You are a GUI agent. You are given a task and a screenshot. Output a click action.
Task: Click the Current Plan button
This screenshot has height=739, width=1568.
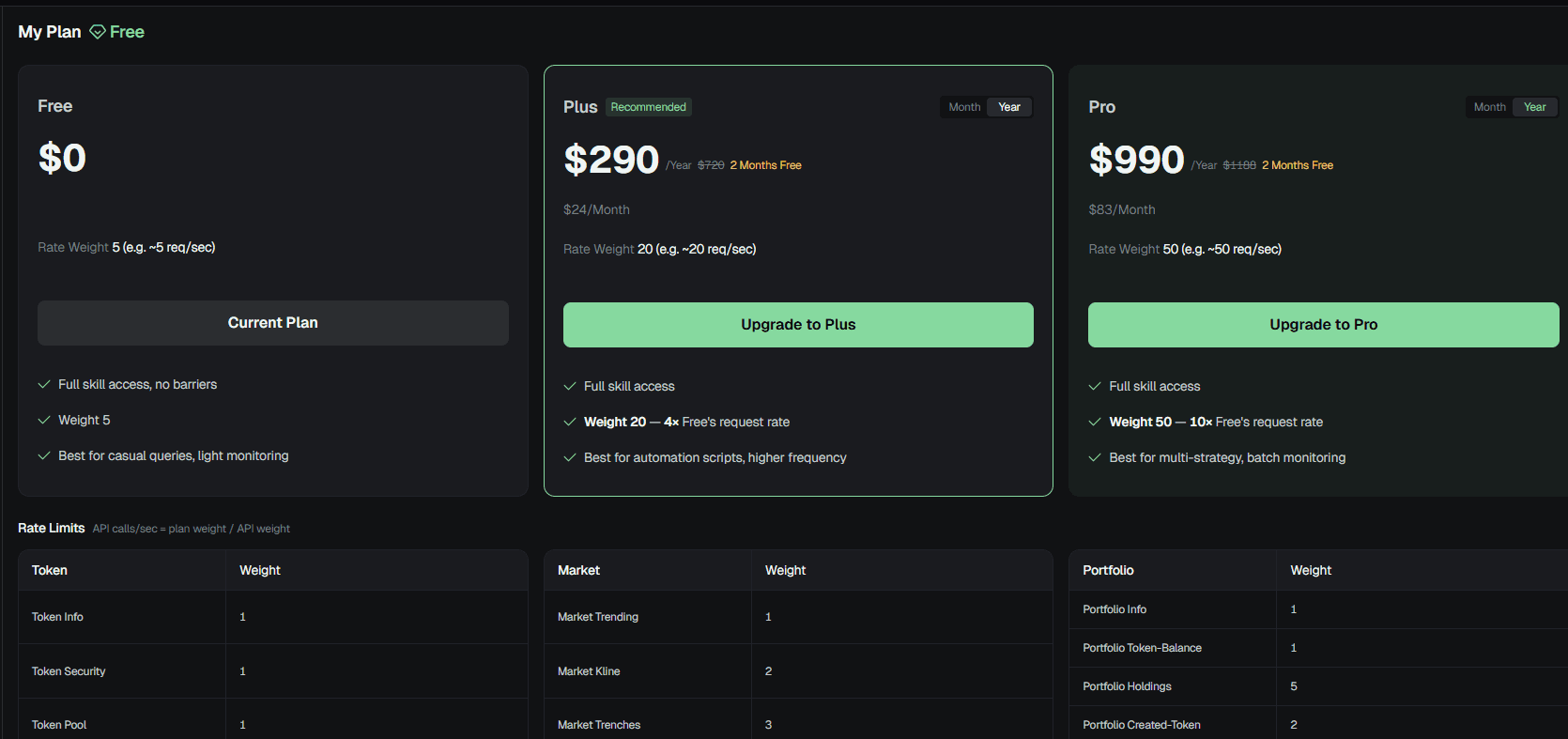coord(273,323)
